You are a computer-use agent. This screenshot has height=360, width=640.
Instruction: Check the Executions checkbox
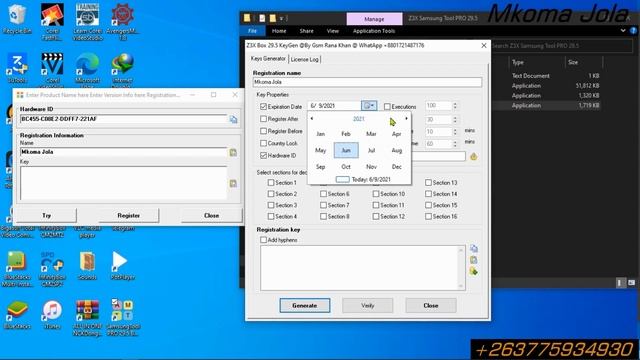(387, 107)
